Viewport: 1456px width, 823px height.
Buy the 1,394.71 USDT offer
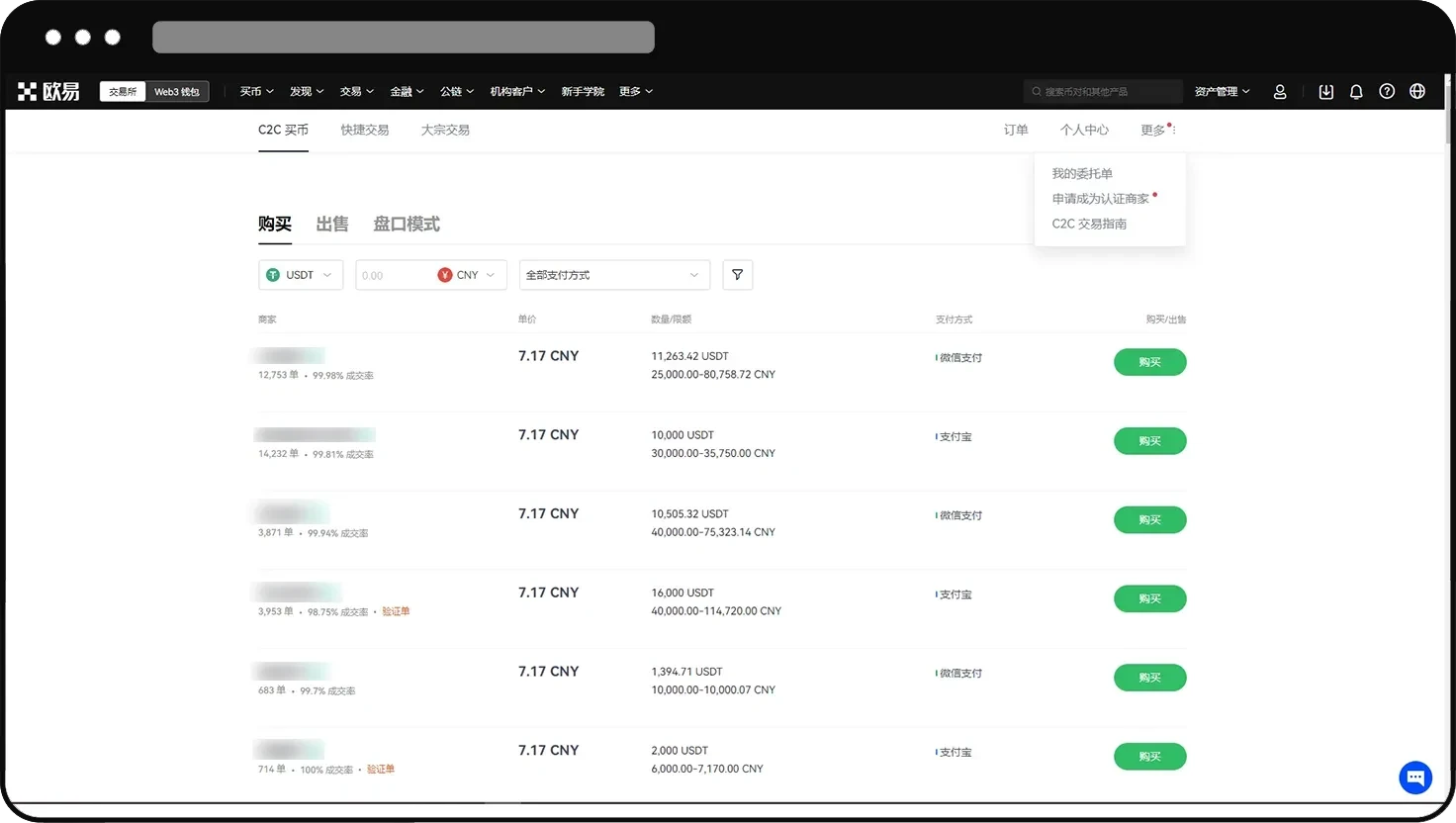coord(1149,678)
